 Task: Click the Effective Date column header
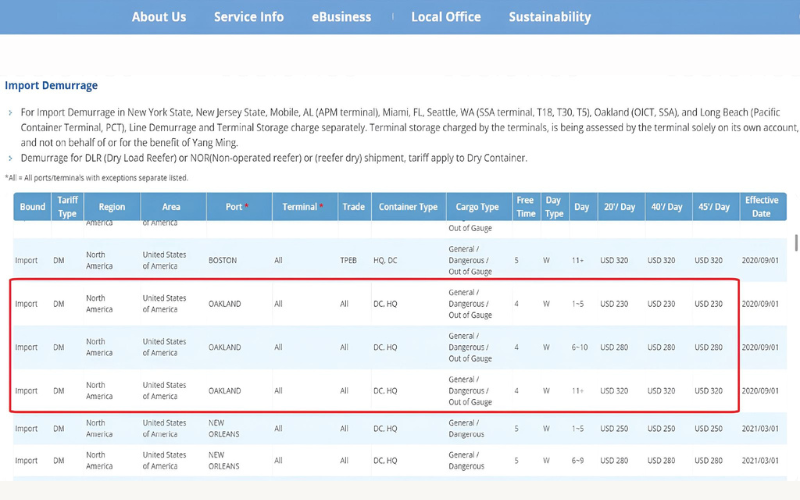point(761,207)
